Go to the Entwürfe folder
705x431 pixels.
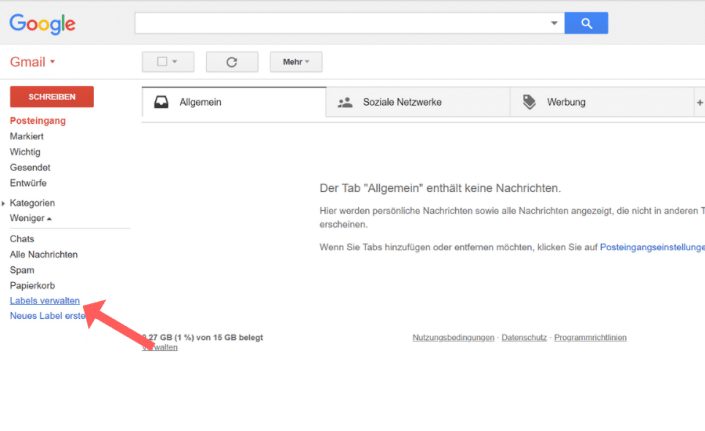click(28, 183)
